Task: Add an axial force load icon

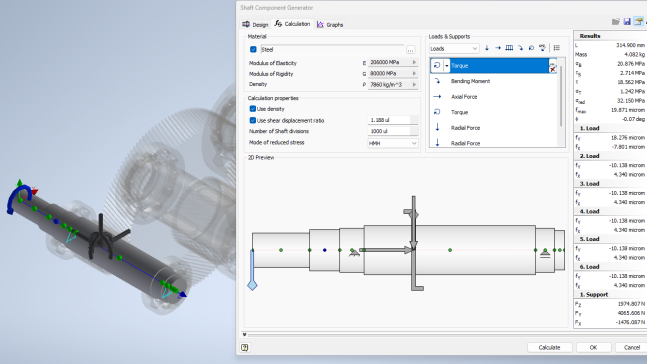Action: point(498,48)
